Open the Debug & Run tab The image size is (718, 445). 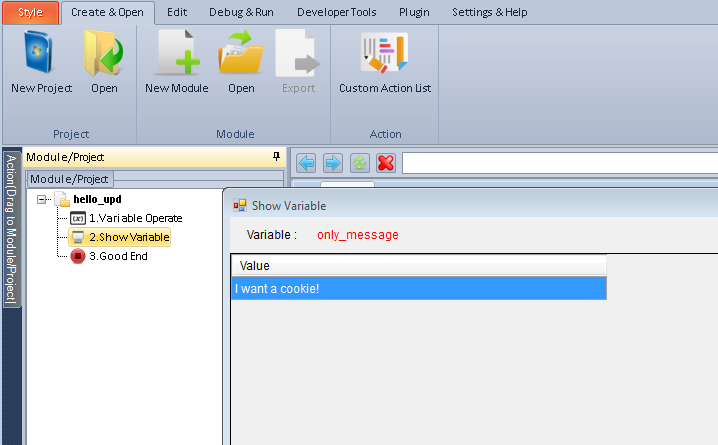(x=240, y=12)
